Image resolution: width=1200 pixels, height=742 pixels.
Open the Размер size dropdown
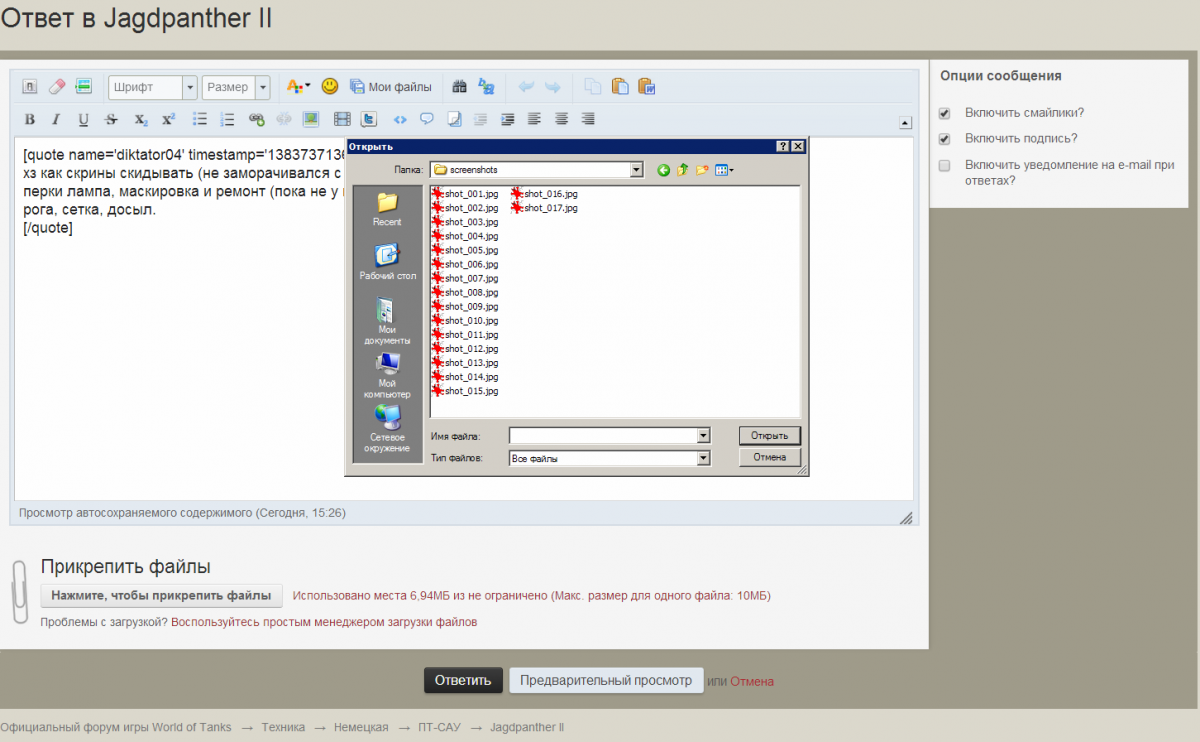click(x=236, y=87)
